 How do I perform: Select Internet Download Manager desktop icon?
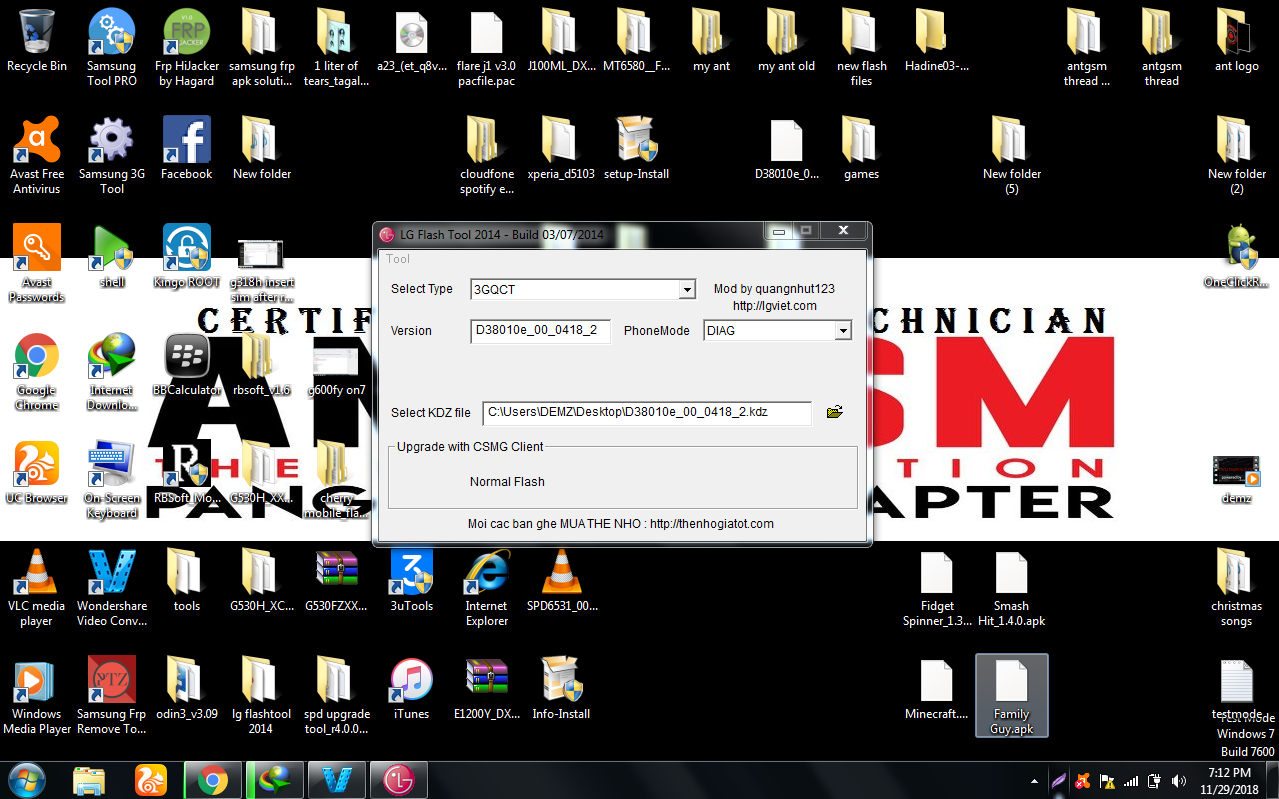(112, 371)
